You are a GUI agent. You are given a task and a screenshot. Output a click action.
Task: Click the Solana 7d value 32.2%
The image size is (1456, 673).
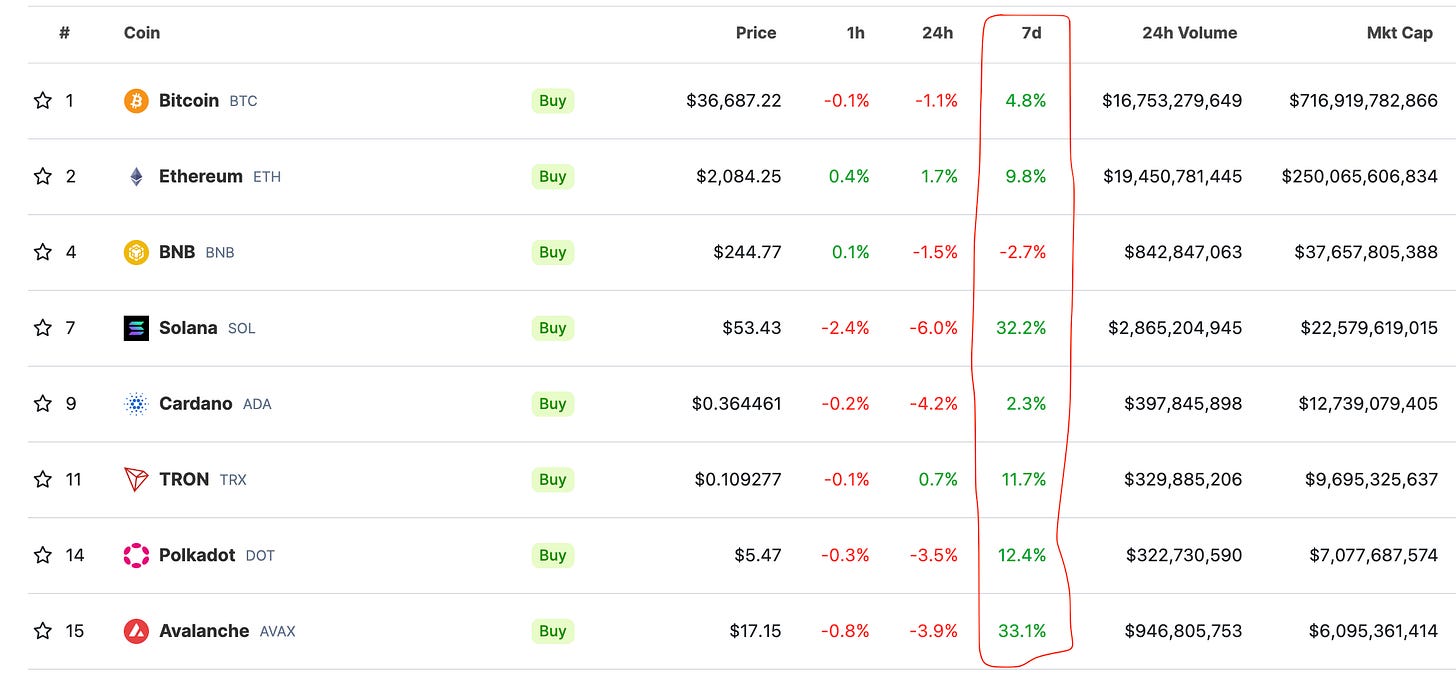click(x=1021, y=328)
